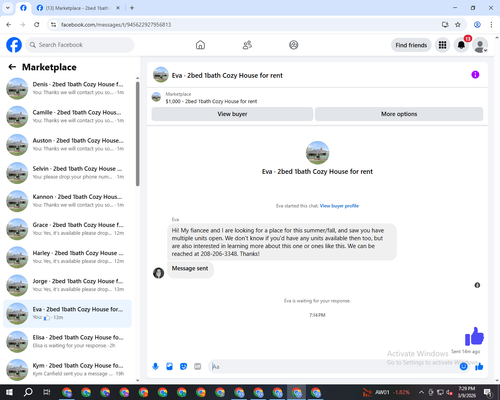Click the listing thumbnail beside $1,000 price
Screen dimensions: 500x400
click(x=156, y=97)
